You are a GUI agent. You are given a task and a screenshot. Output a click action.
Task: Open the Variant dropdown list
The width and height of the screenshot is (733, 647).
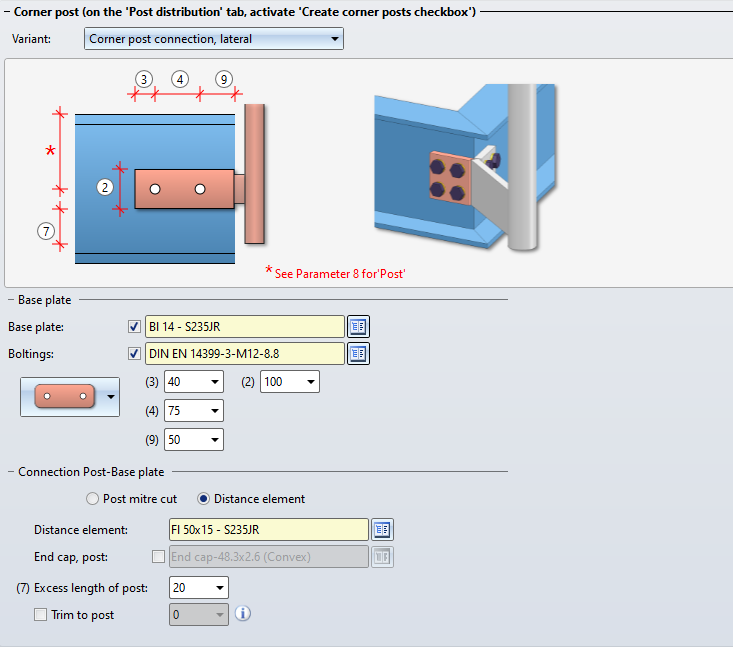click(214, 39)
